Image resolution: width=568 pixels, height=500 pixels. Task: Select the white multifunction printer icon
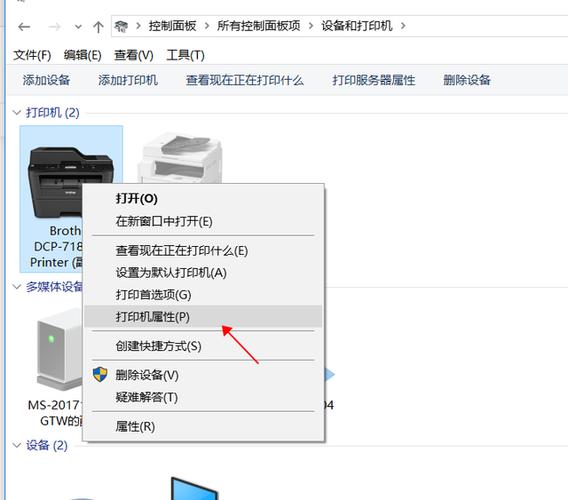tap(180, 158)
